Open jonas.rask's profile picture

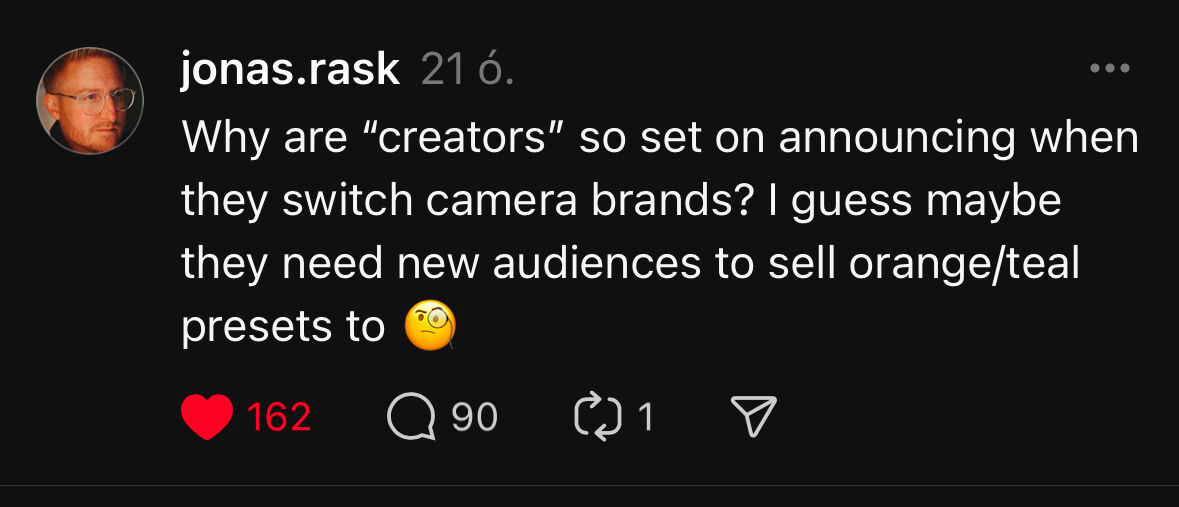90,101
